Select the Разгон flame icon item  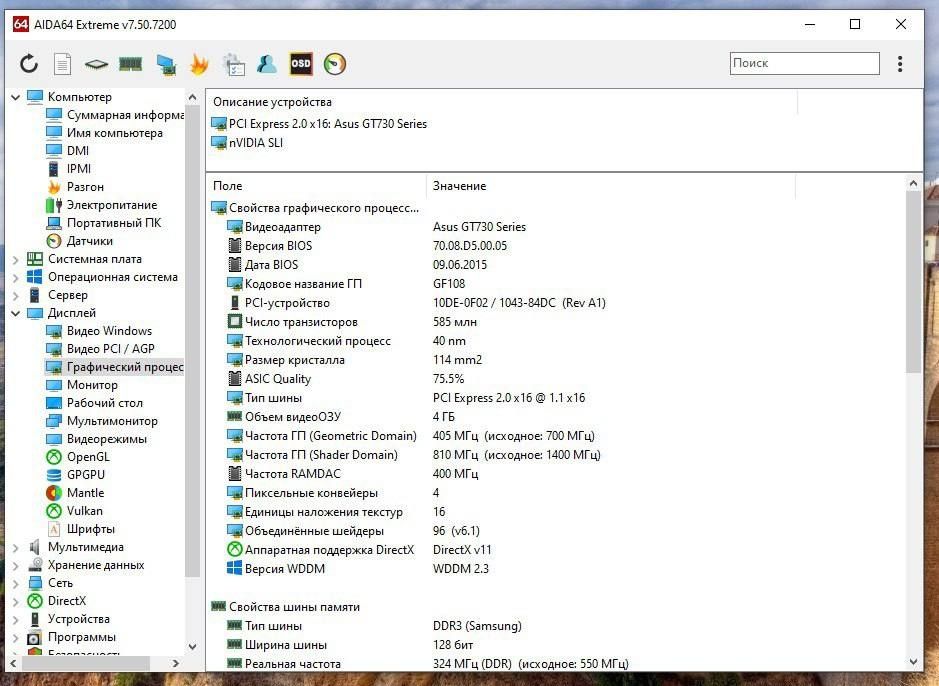coord(54,187)
